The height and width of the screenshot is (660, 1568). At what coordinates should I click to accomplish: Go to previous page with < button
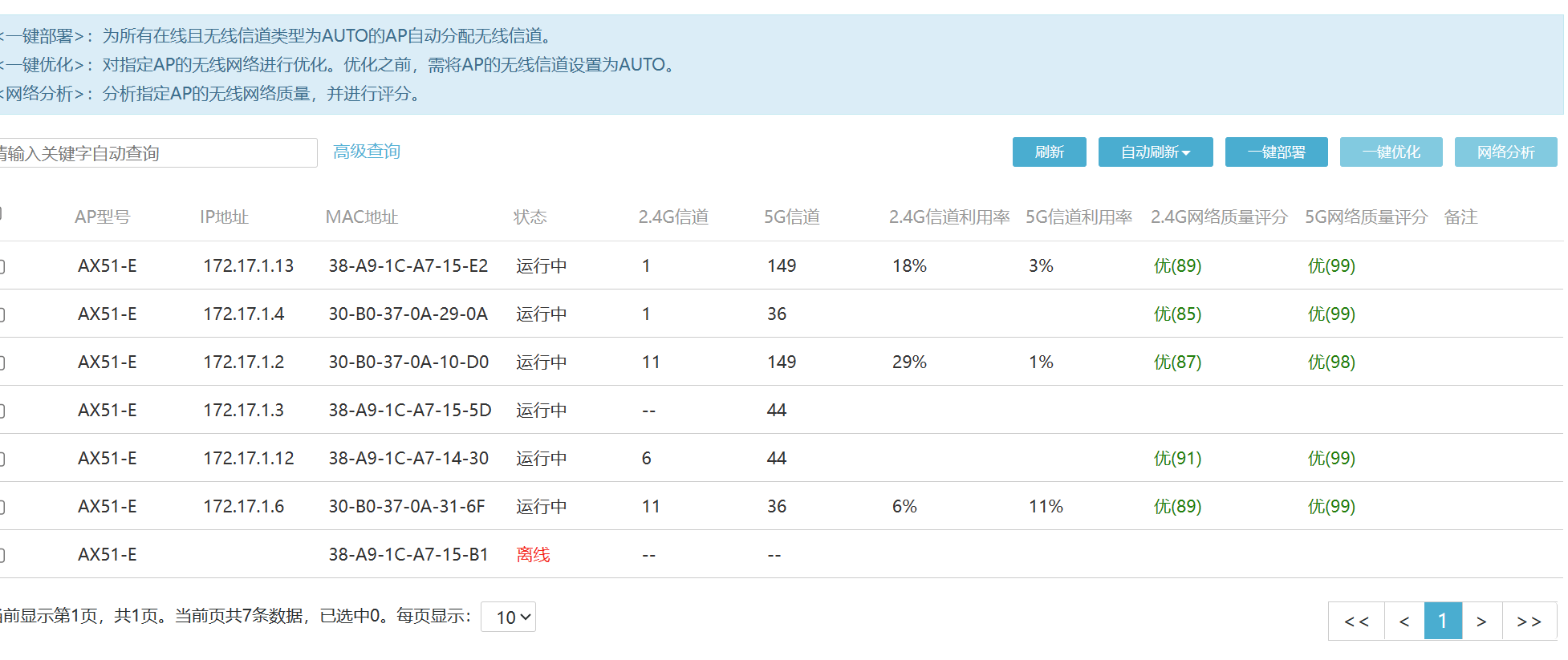click(1404, 622)
